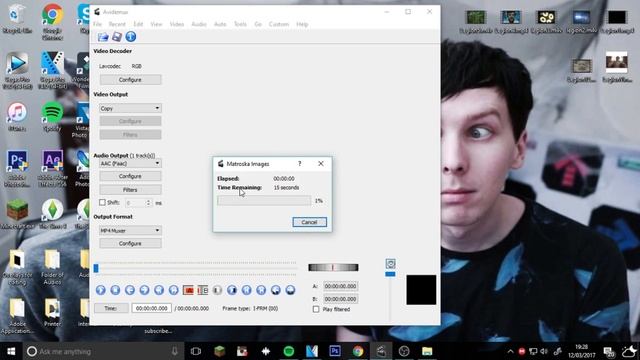Enable the audio Shift checkbox
The width and height of the screenshot is (640, 360).
coord(102,202)
